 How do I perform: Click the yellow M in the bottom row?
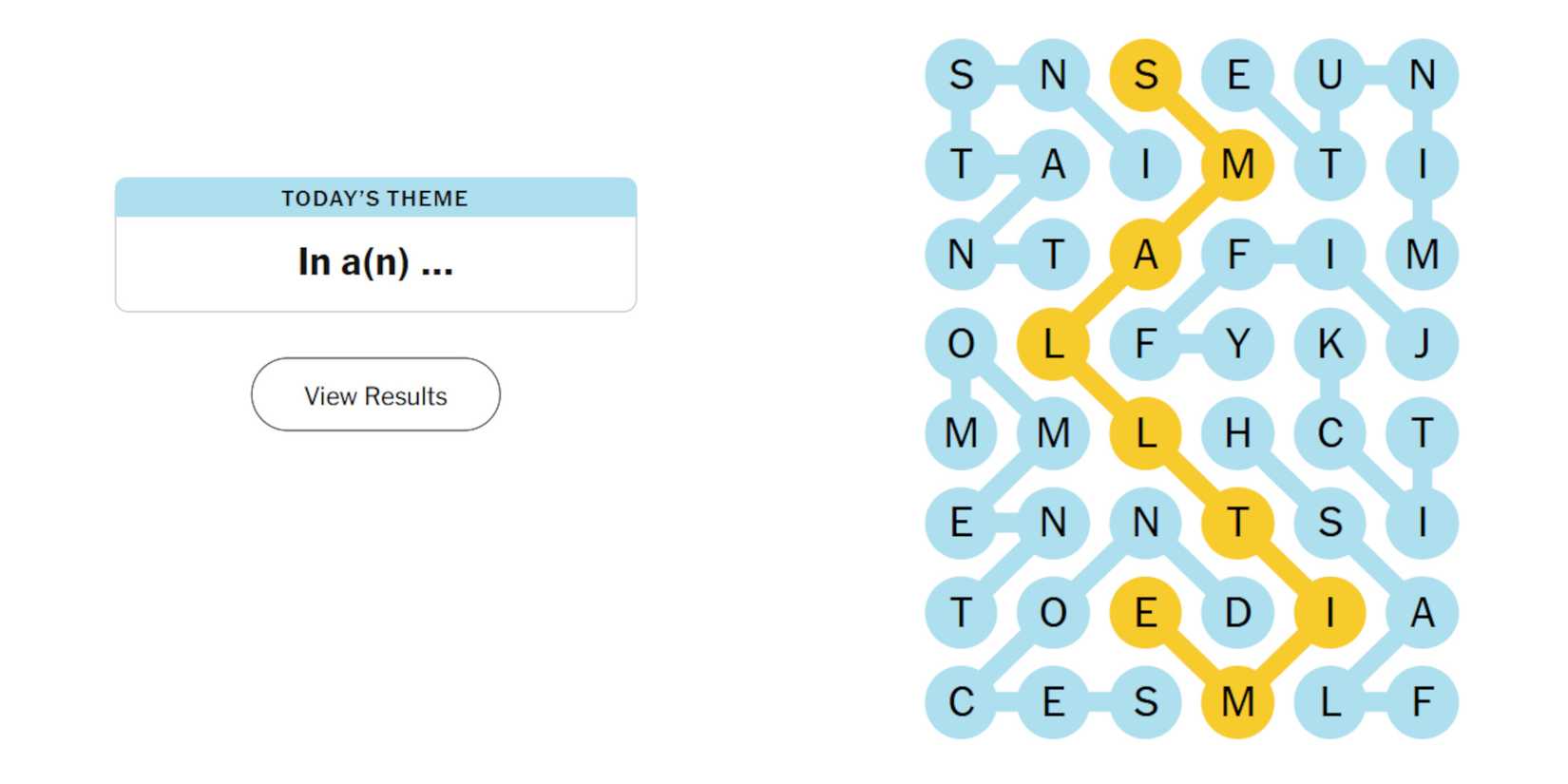coord(1238,702)
